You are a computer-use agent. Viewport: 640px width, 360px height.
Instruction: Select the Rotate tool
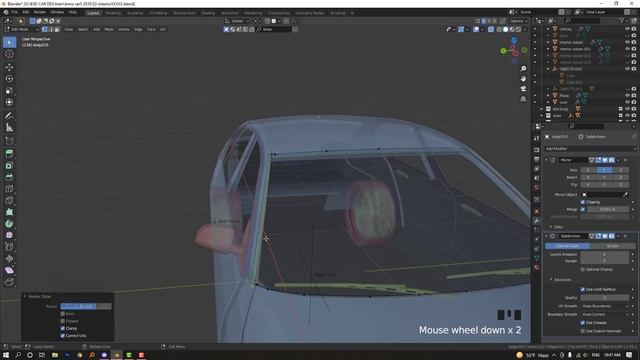pyautogui.click(x=9, y=79)
